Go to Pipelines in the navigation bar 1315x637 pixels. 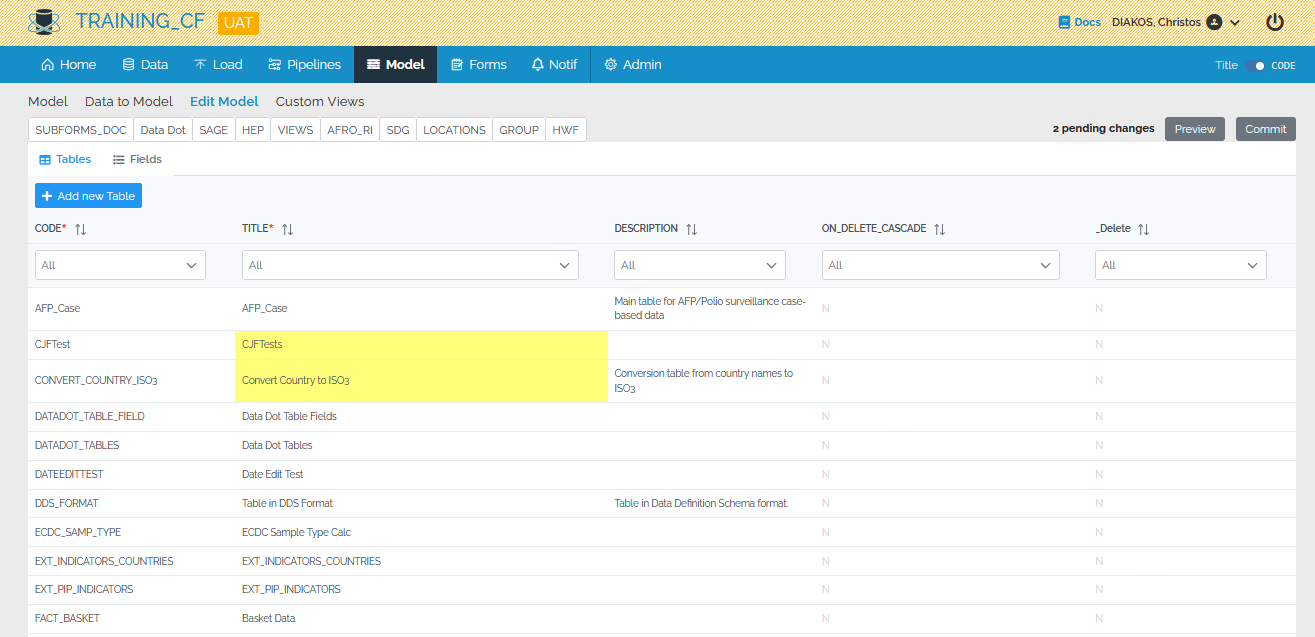pos(304,65)
